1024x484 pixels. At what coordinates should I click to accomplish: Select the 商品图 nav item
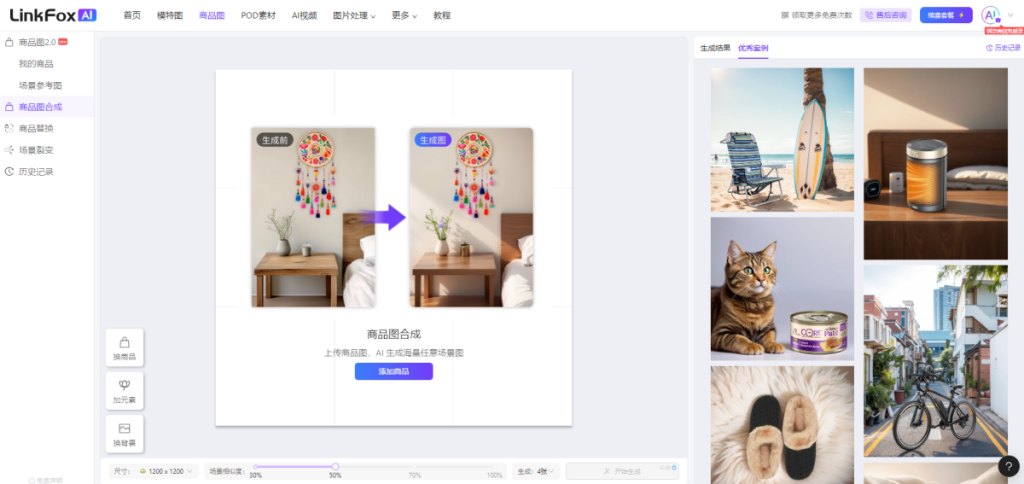pyautogui.click(x=212, y=16)
